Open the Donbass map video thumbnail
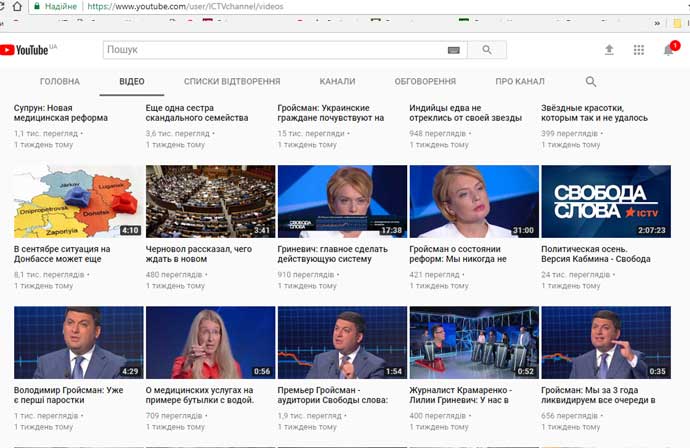The height and width of the screenshot is (448, 690). tap(78, 201)
